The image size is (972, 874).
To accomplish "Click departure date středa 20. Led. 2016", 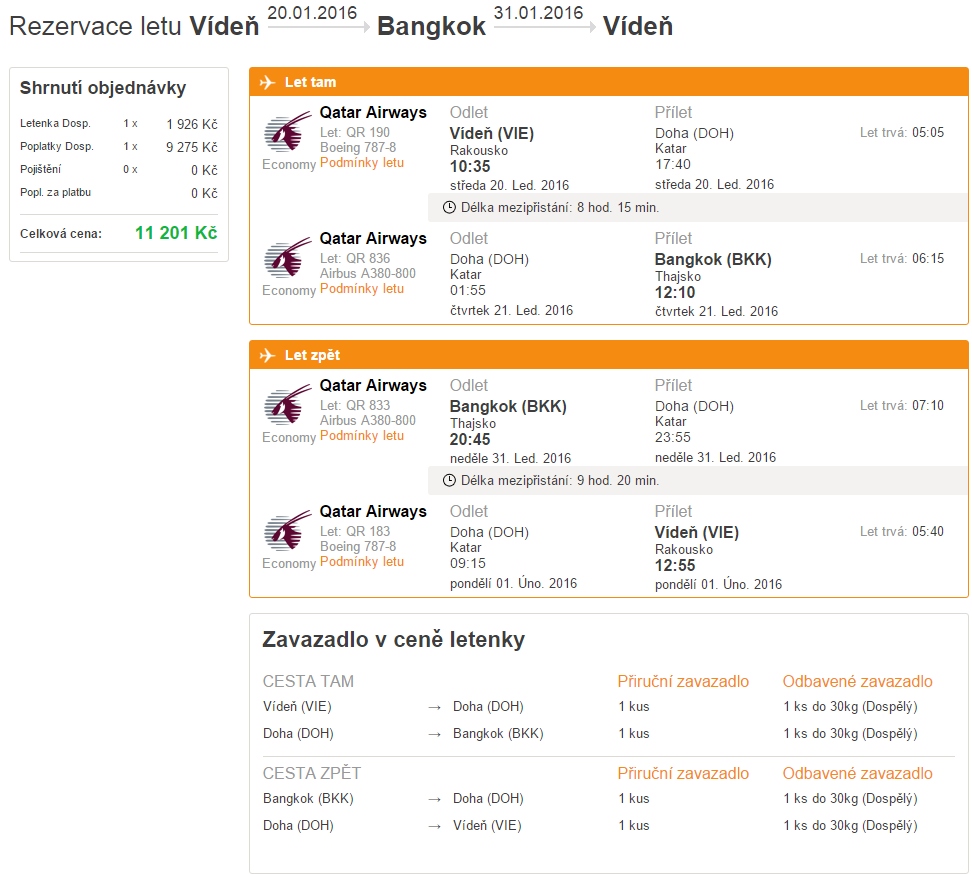I will click(x=510, y=185).
